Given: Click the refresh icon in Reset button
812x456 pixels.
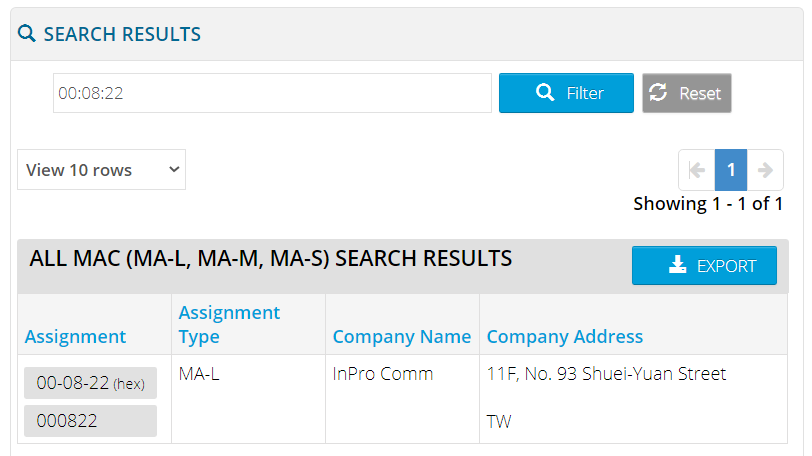Looking at the screenshot, I should point(658,93).
